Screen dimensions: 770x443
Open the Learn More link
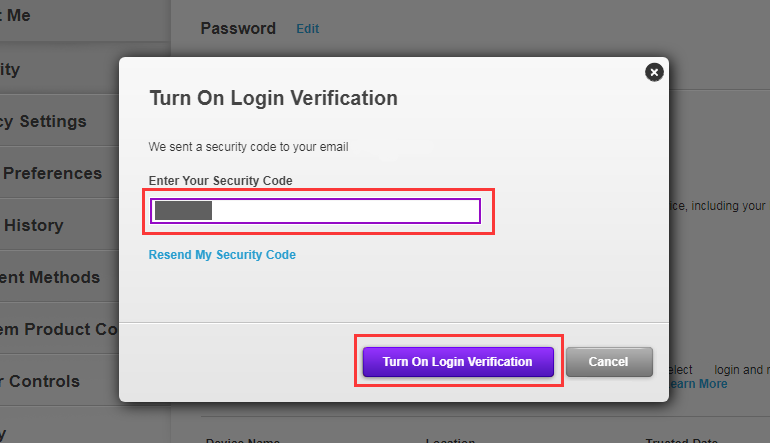tap(698, 384)
